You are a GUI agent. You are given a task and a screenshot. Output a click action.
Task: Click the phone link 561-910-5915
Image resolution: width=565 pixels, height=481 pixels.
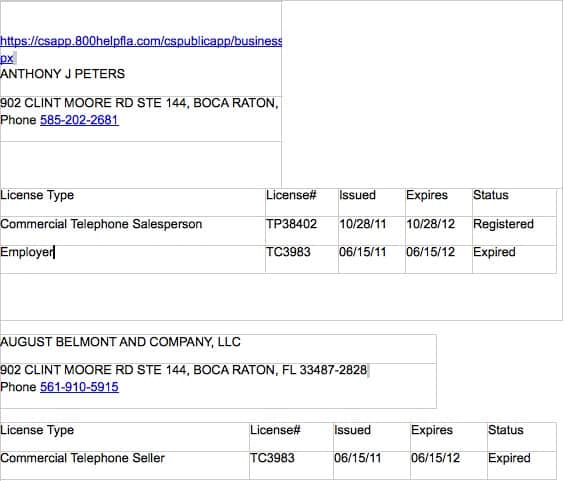tap(79, 387)
